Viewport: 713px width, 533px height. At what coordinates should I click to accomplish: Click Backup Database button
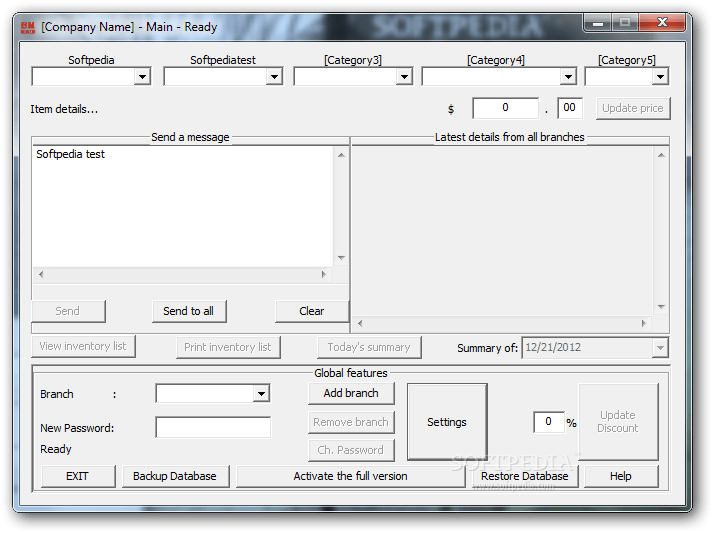coord(175,476)
